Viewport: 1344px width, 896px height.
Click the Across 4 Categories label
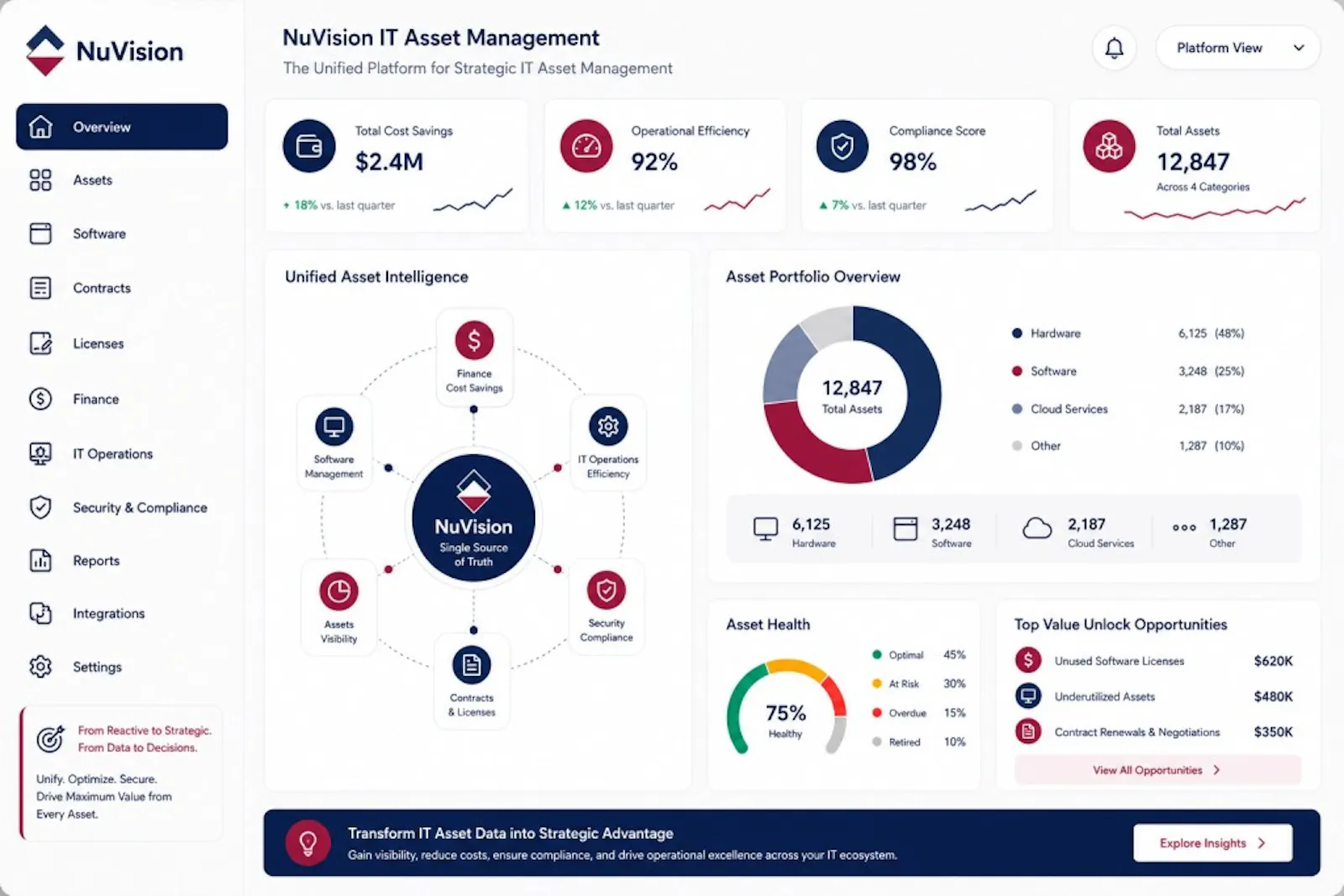1203,187
